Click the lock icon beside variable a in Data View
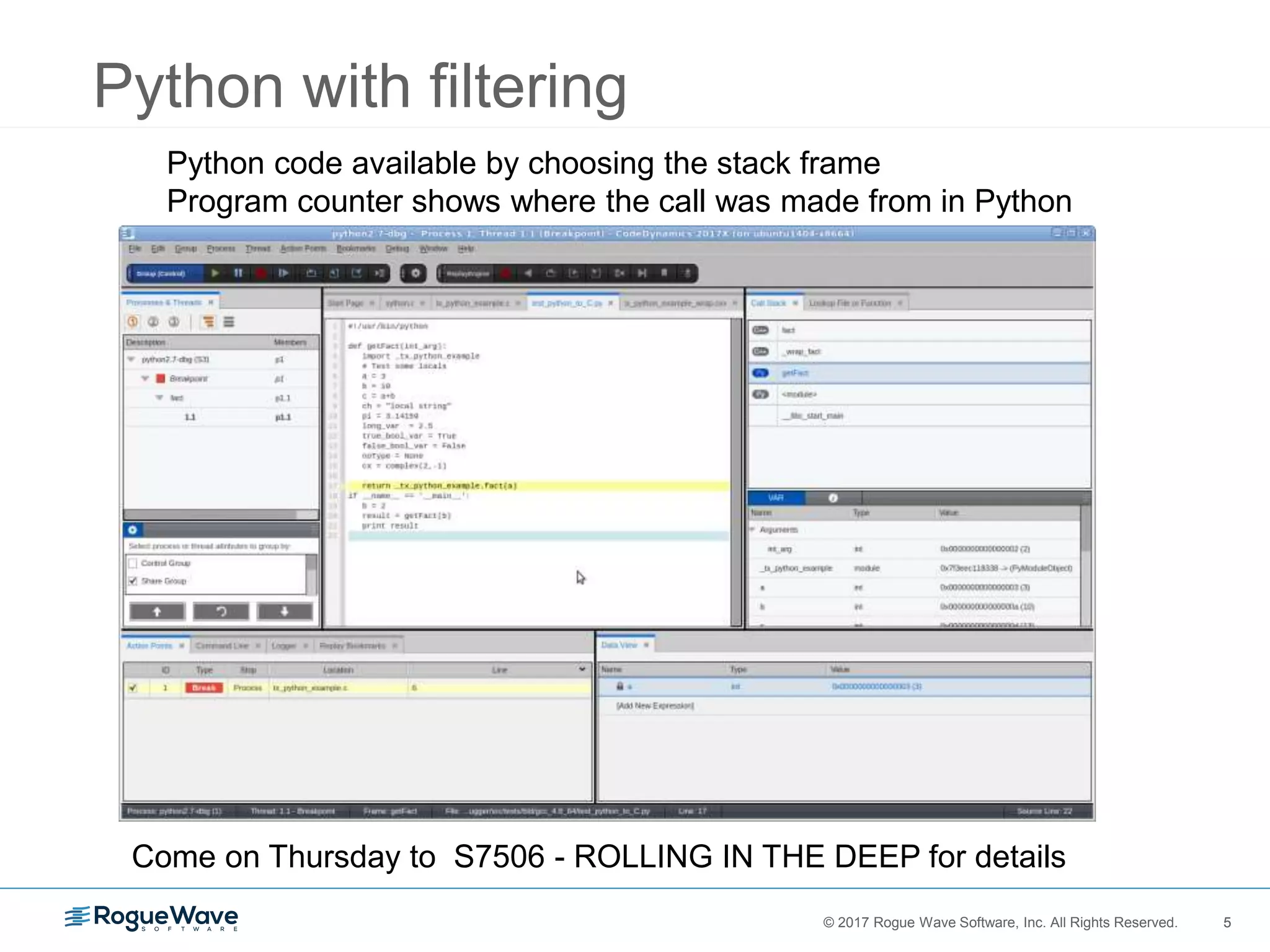Image resolution: width=1270 pixels, height=952 pixels. 619,686
